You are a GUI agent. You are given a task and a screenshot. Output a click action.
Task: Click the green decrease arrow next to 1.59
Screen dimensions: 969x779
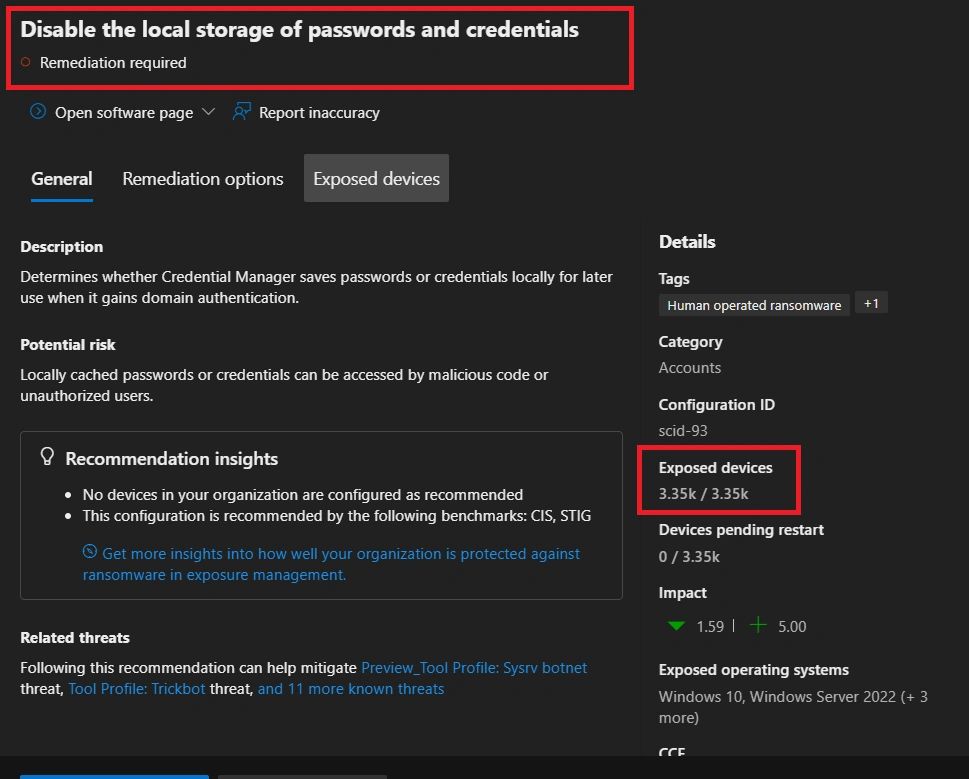point(676,626)
